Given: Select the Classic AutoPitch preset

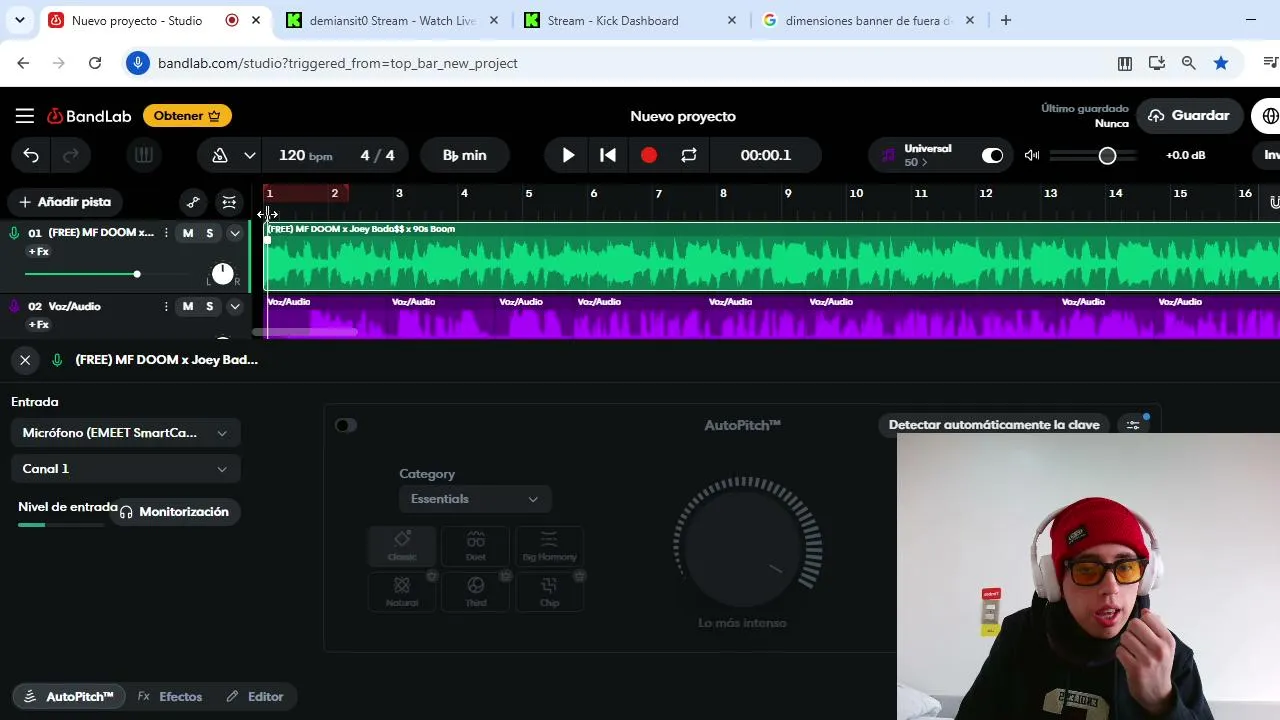Looking at the screenshot, I should point(402,545).
